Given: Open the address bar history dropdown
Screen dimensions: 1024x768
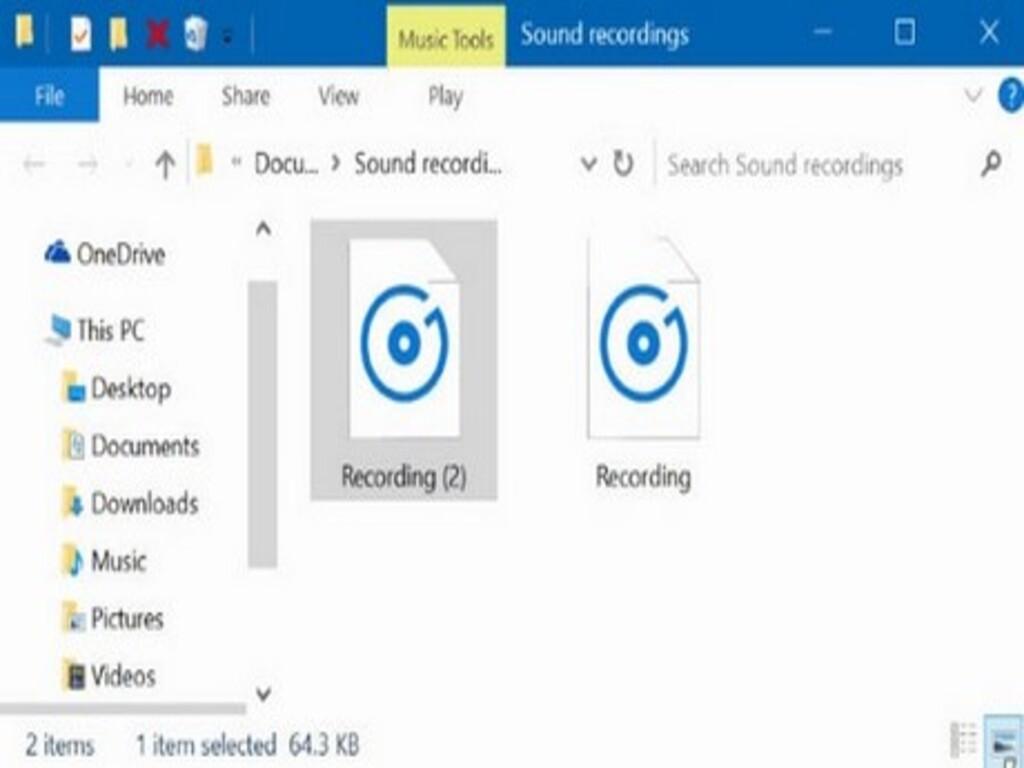Looking at the screenshot, I should click(589, 164).
